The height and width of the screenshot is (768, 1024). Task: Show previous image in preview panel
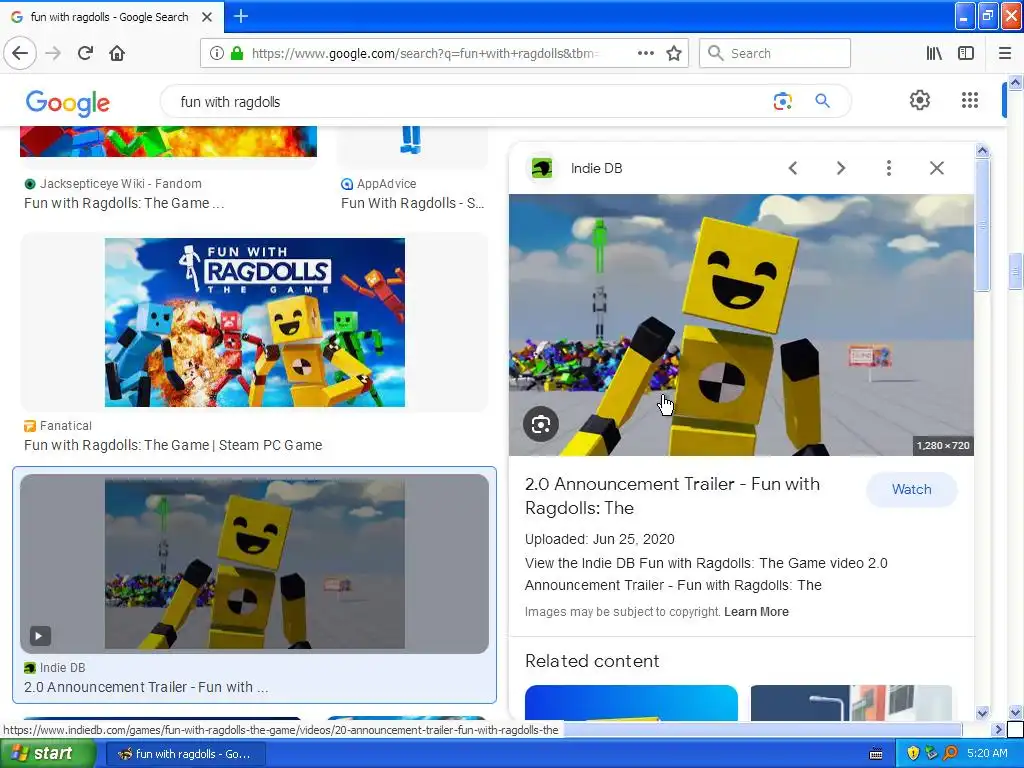pos(793,168)
